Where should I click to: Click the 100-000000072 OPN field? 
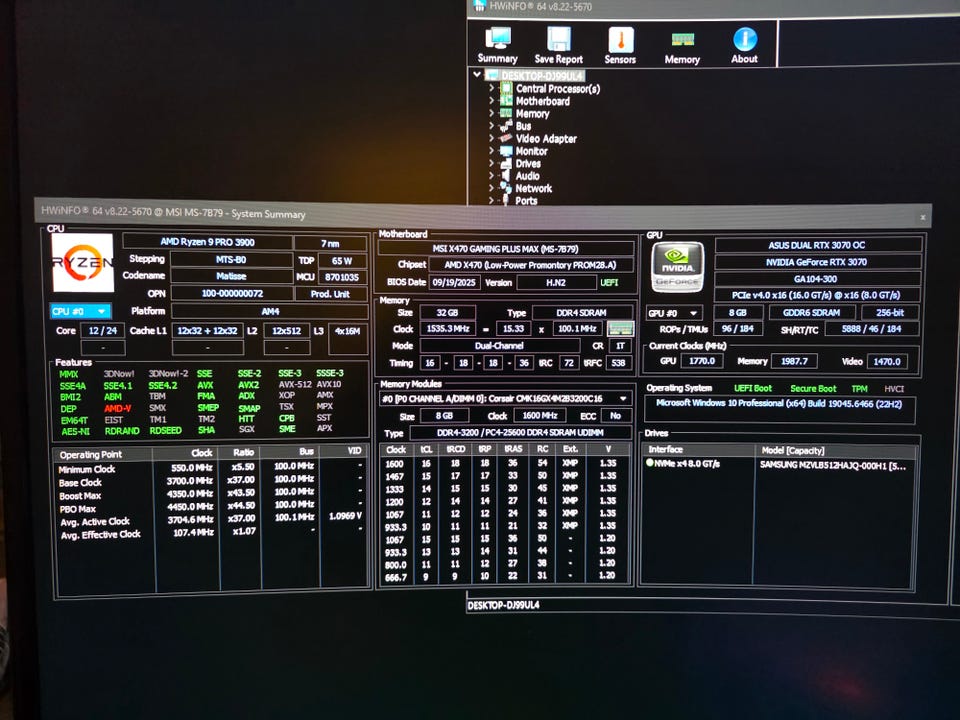coord(232,293)
